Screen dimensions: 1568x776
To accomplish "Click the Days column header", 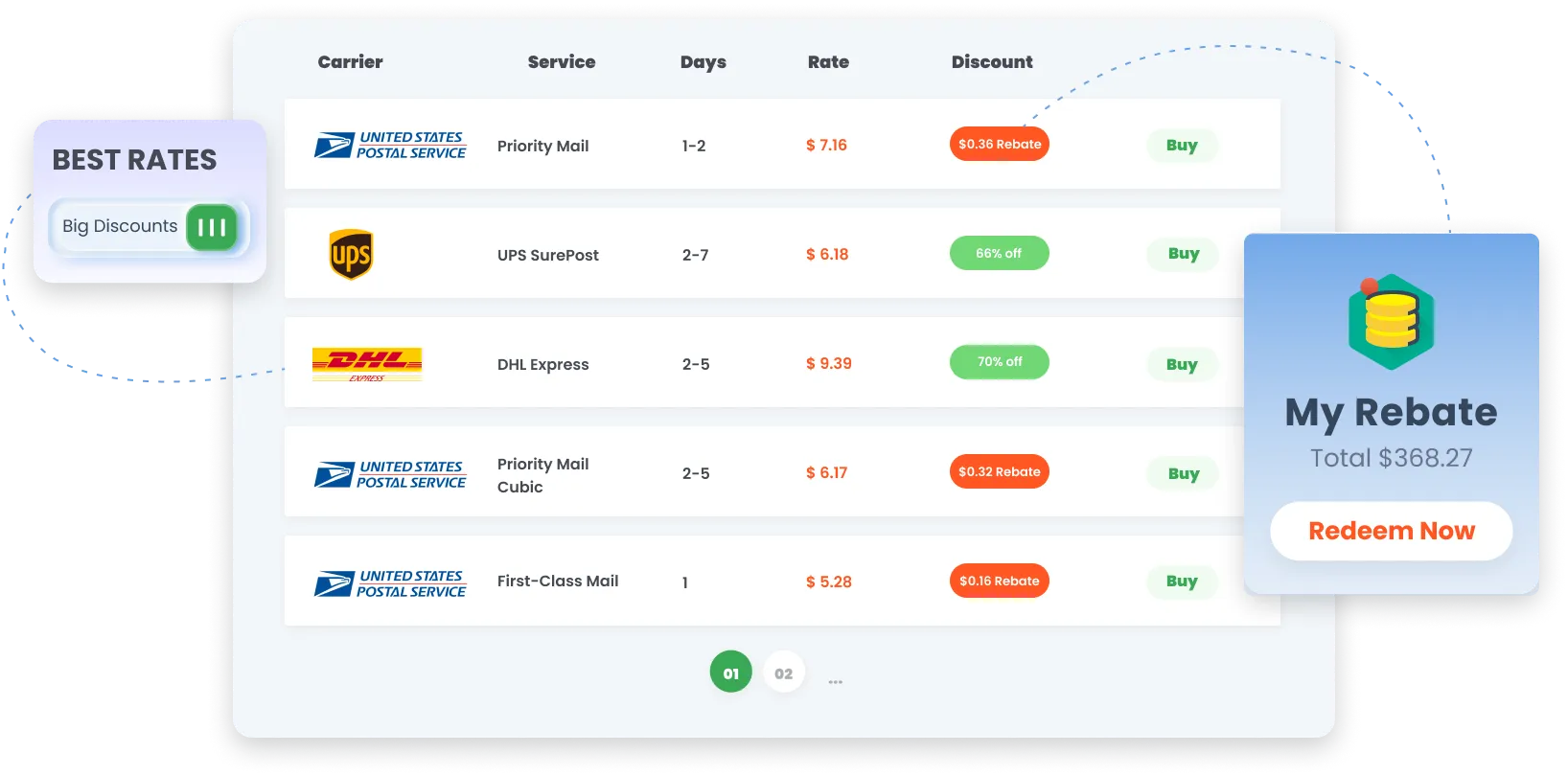I will [x=703, y=62].
